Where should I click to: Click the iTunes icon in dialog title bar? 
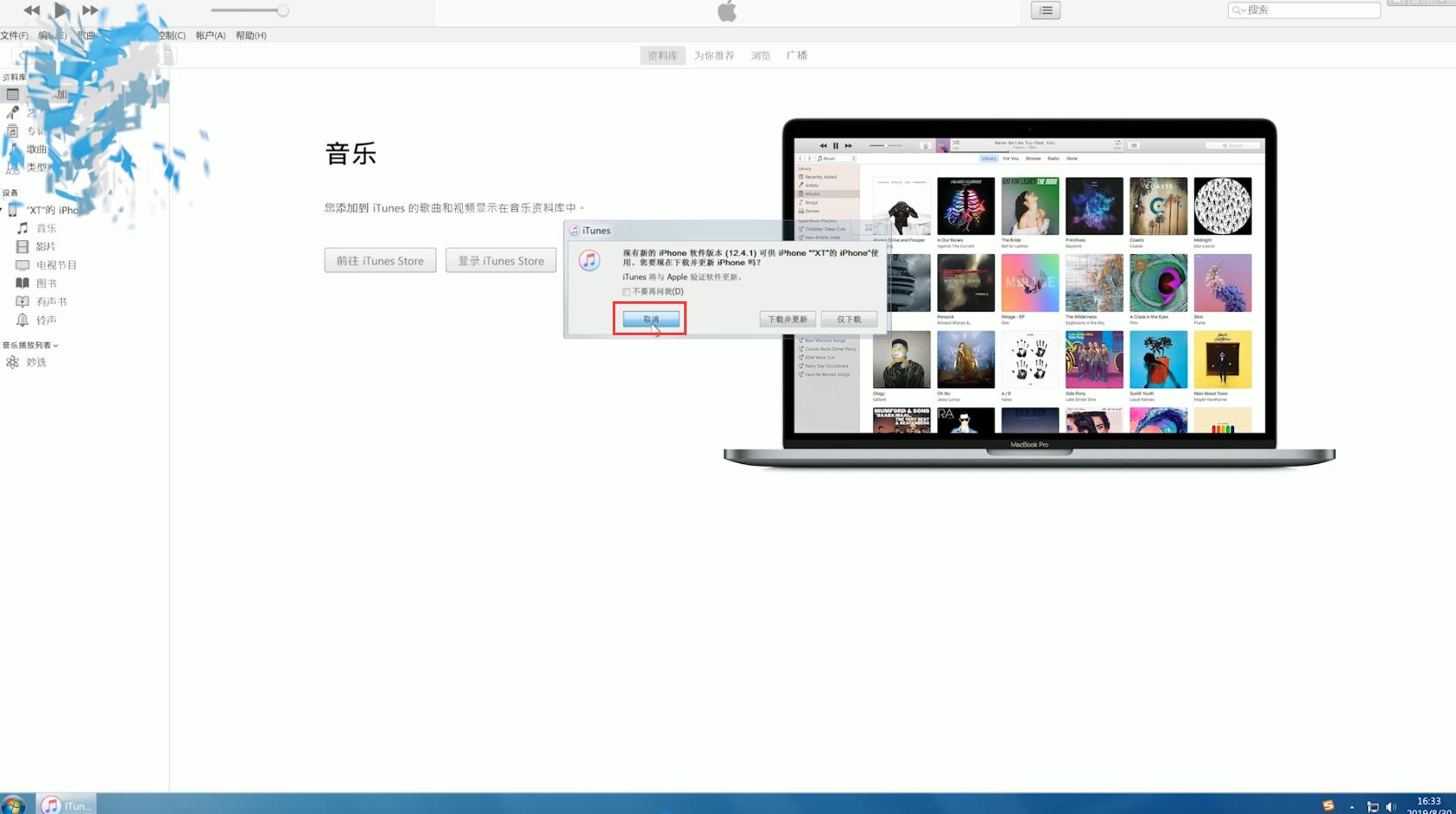[x=574, y=231]
